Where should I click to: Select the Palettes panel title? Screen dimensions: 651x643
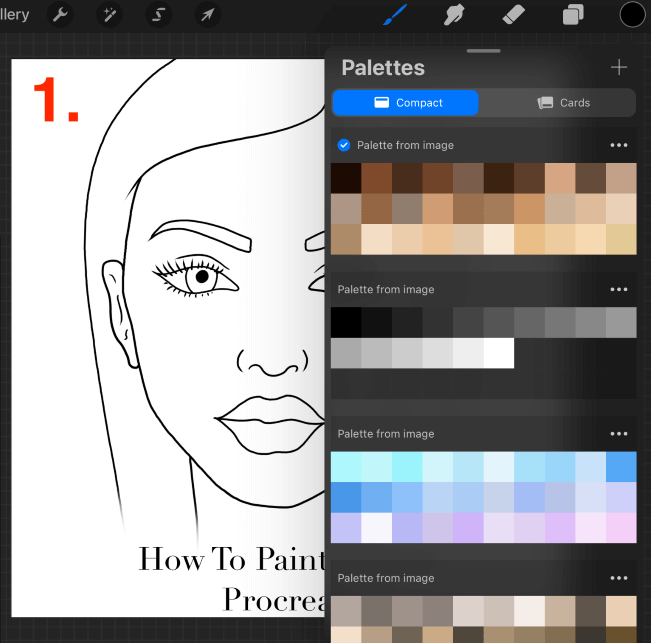click(383, 68)
